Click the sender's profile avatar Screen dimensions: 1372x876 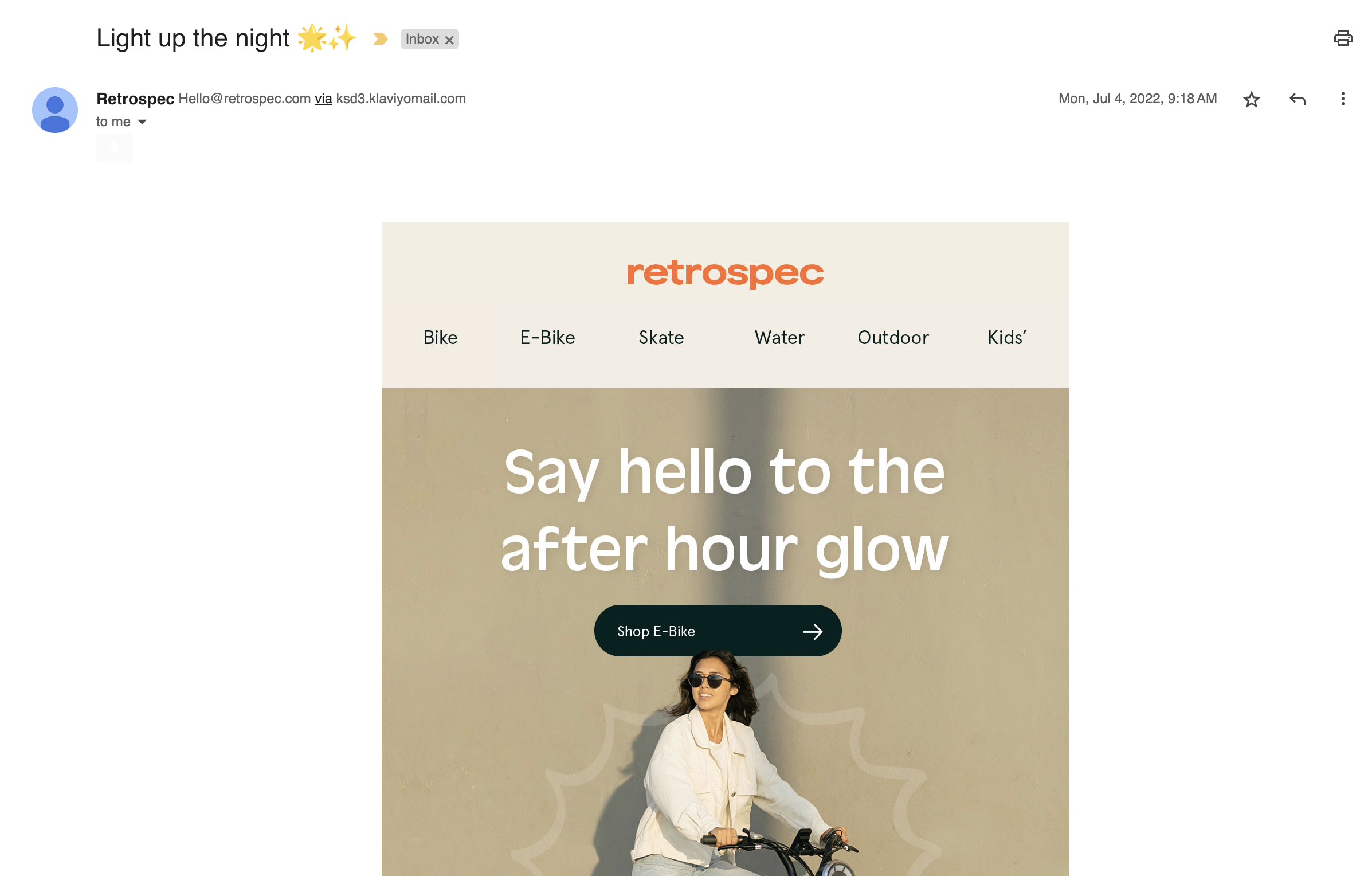pos(55,110)
